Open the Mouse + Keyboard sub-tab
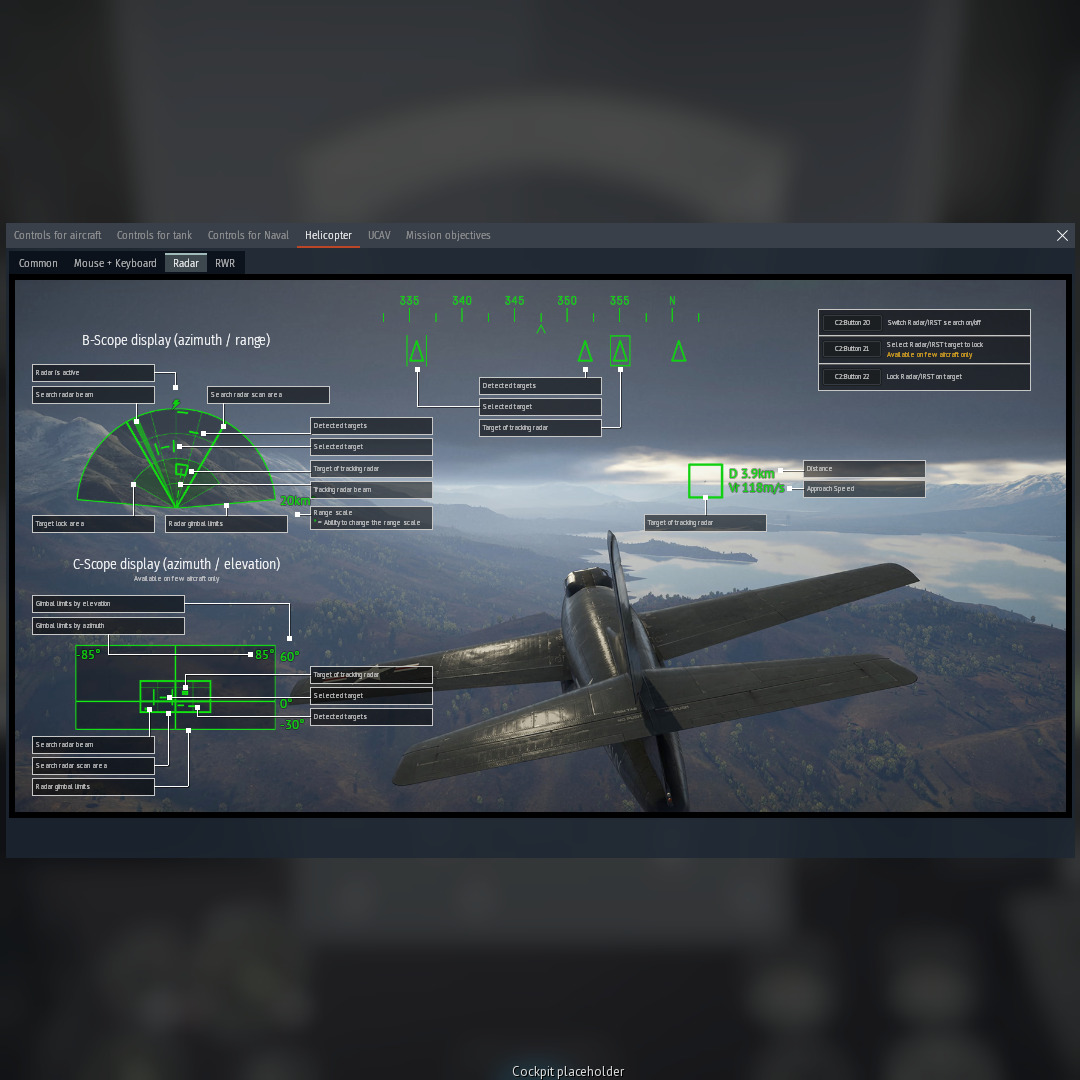The image size is (1080, 1080). tap(115, 263)
